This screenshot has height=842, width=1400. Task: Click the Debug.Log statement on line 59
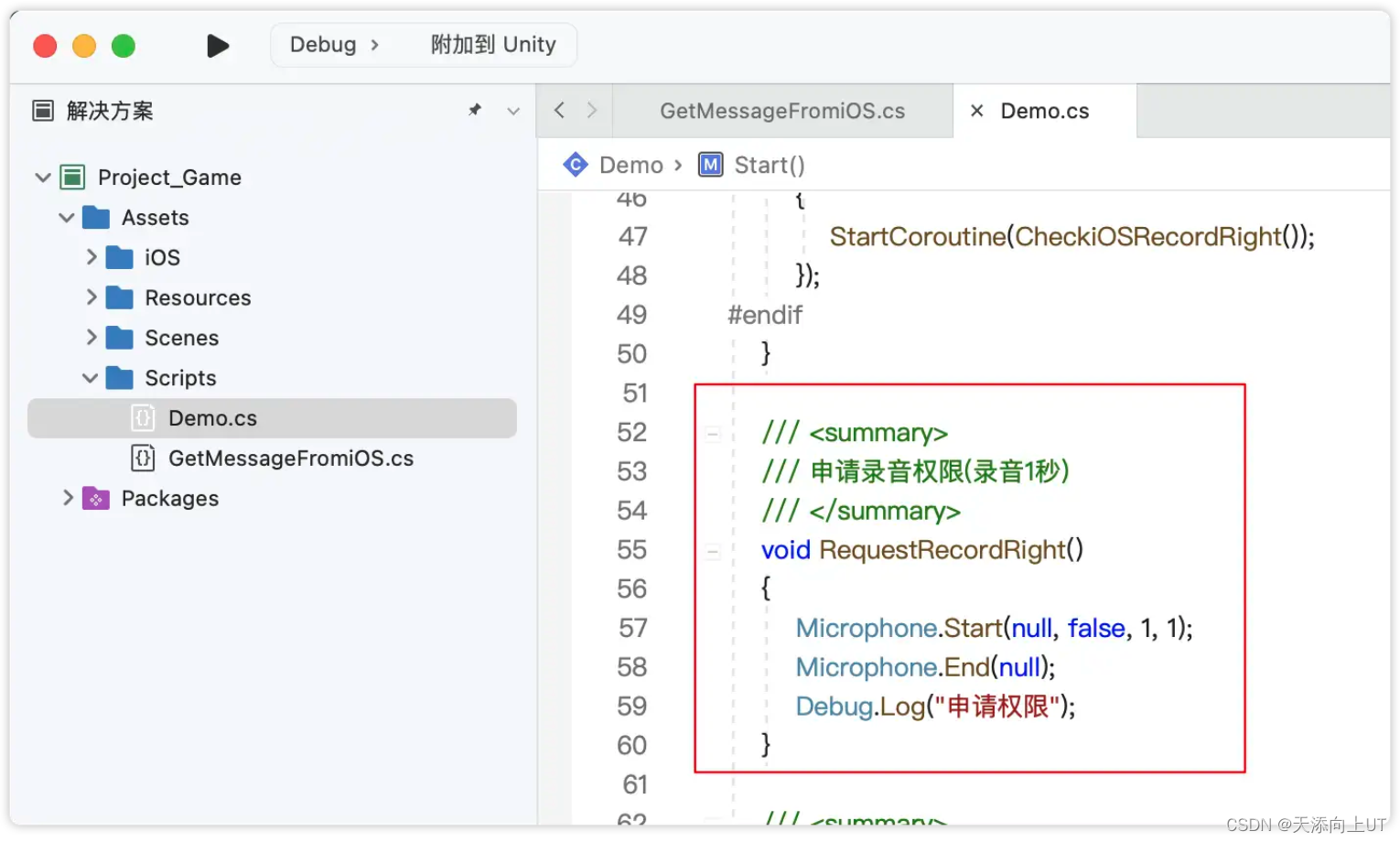[x=936, y=707]
